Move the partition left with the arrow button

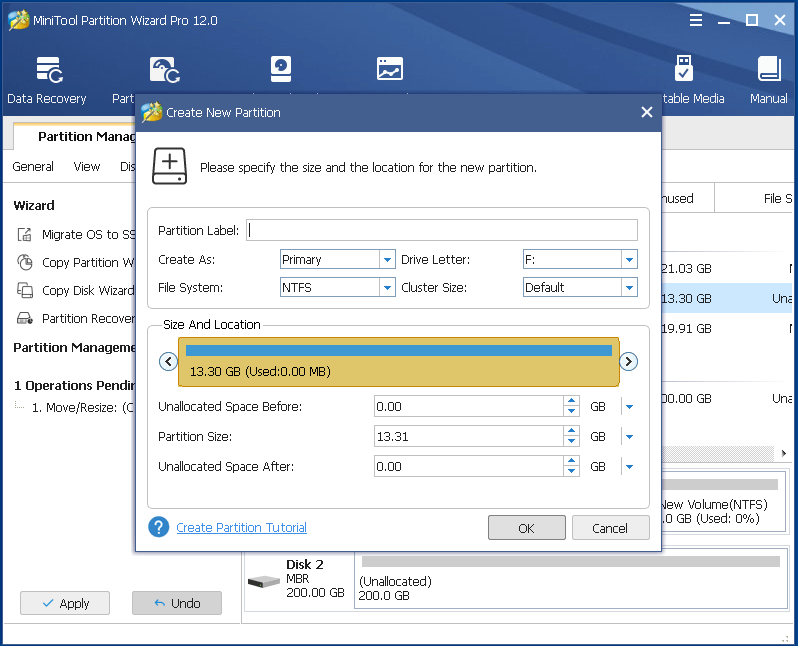[168, 361]
